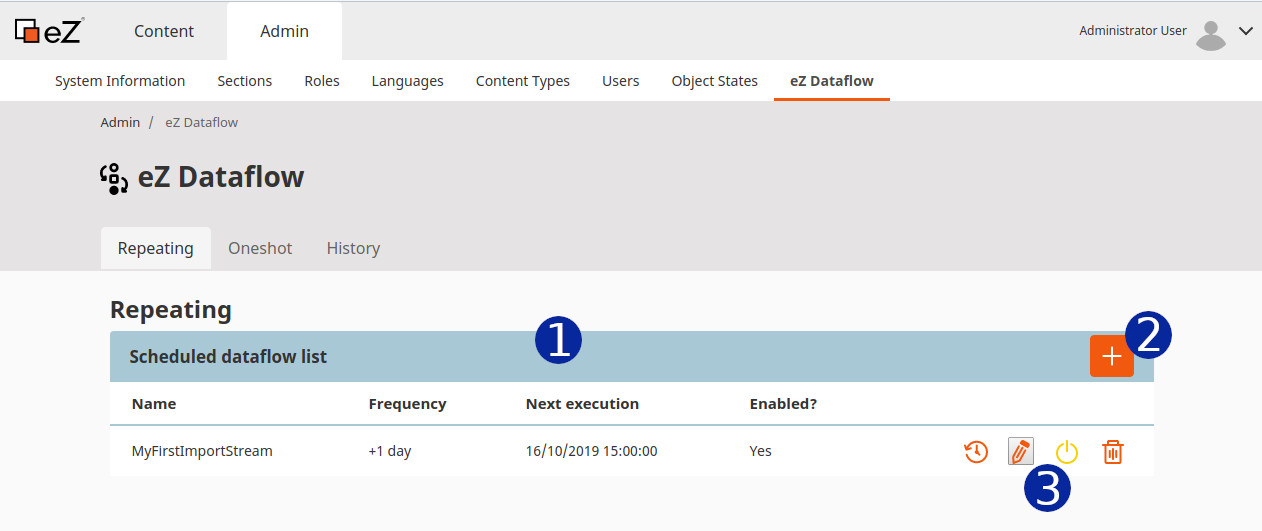Click the eZ Dataflow heading icon
This screenshot has height=531, width=1262.
[x=114, y=178]
